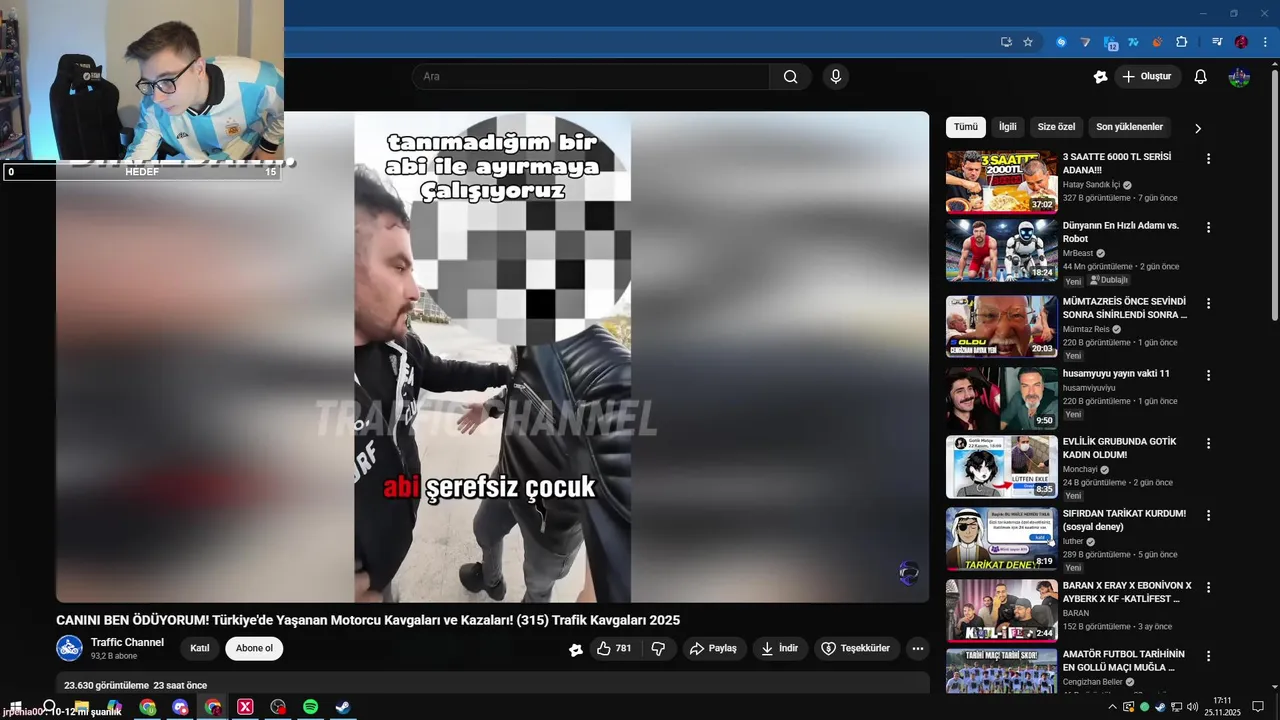Open the media controls icon in Chrome toolbar
This screenshot has width=1280, height=720.
point(1217,42)
